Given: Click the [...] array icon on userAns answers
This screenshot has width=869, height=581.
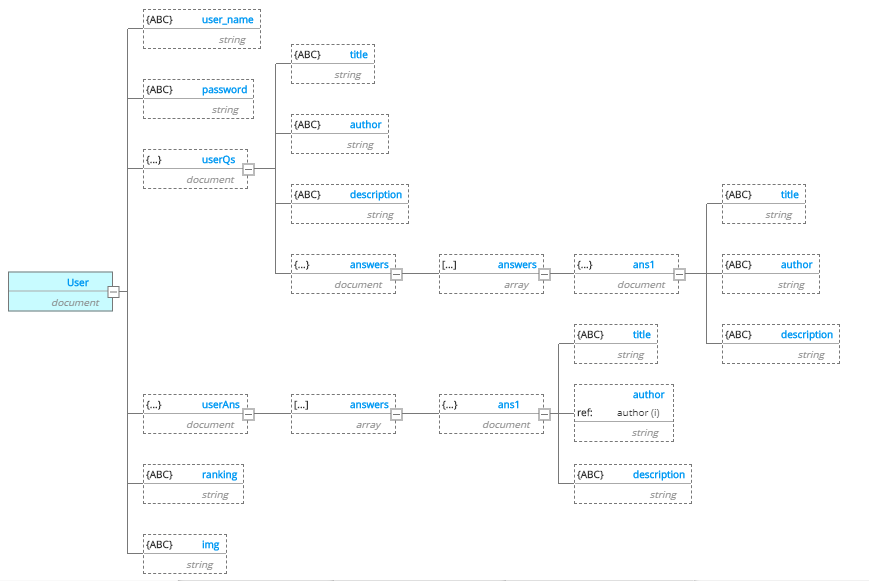Looking at the screenshot, I should [x=301, y=405].
